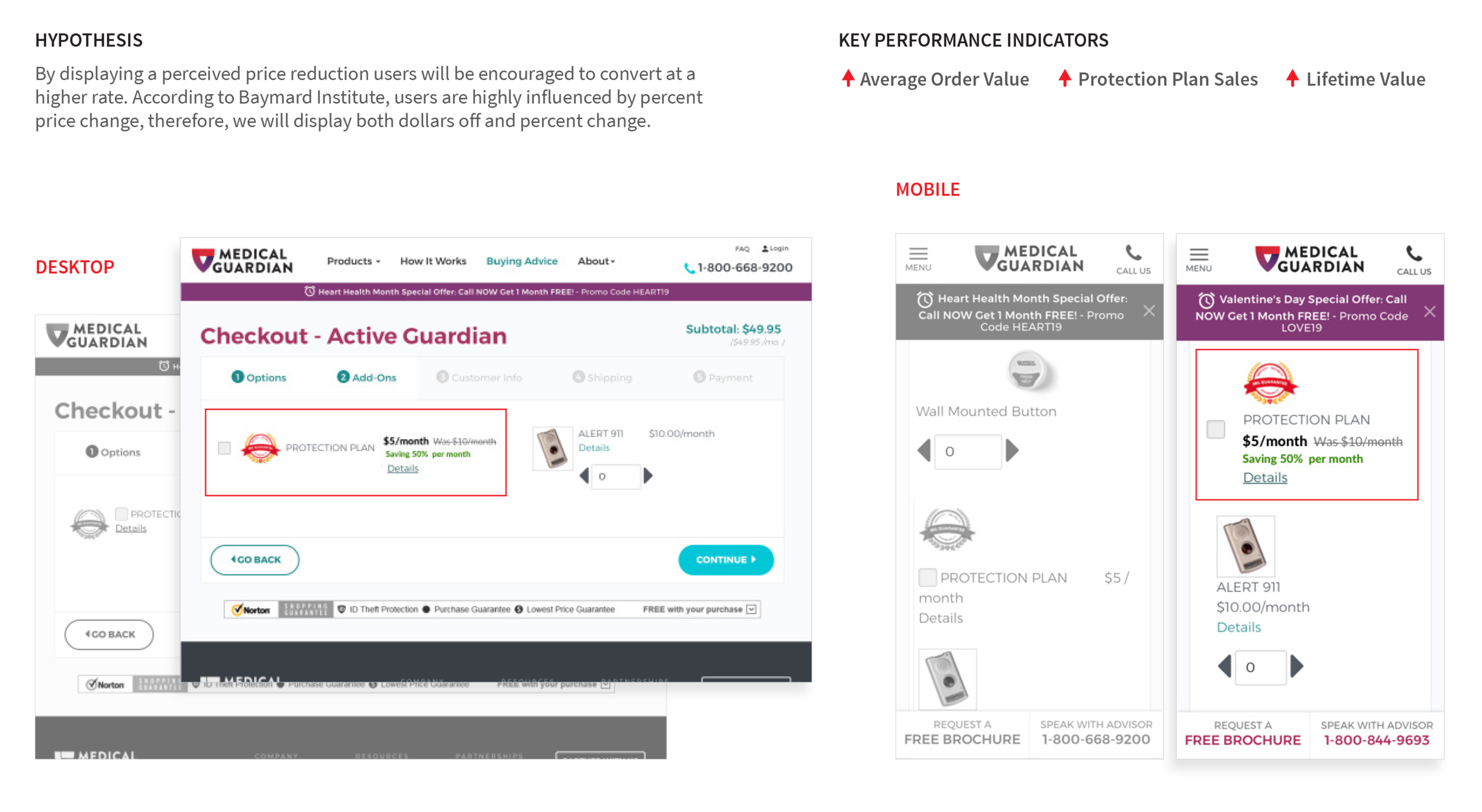Click the Norton Shopping Guarantee badge
Image resolution: width=1482 pixels, height=812 pixels.
pyautogui.click(x=279, y=609)
